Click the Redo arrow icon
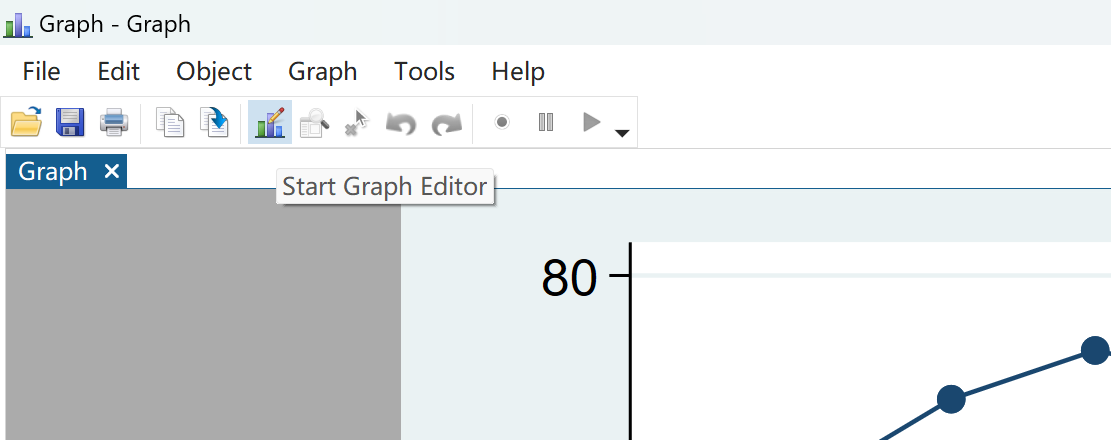This screenshot has height=440, width=1111. coord(446,123)
